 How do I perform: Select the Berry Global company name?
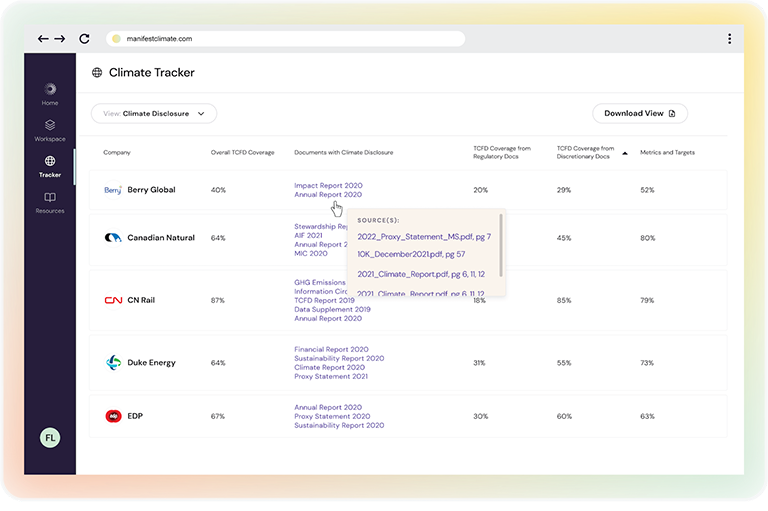pyautogui.click(x=151, y=190)
